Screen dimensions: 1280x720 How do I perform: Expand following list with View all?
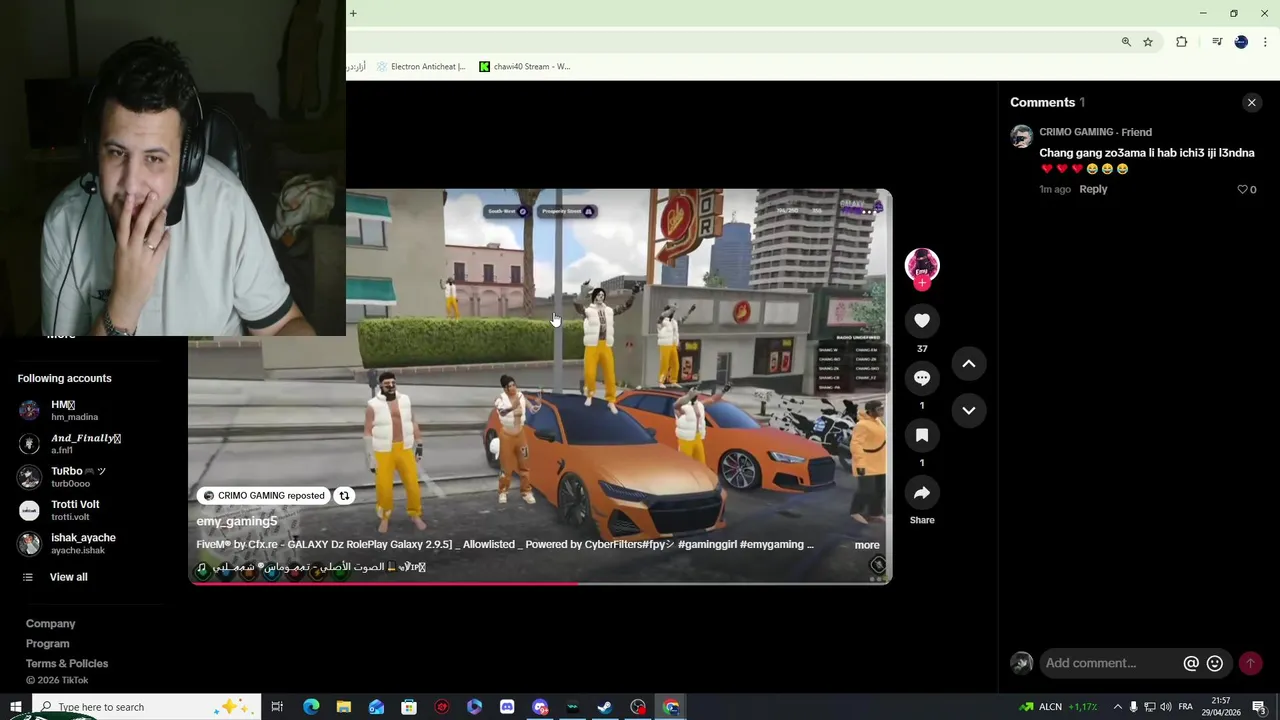click(68, 577)
